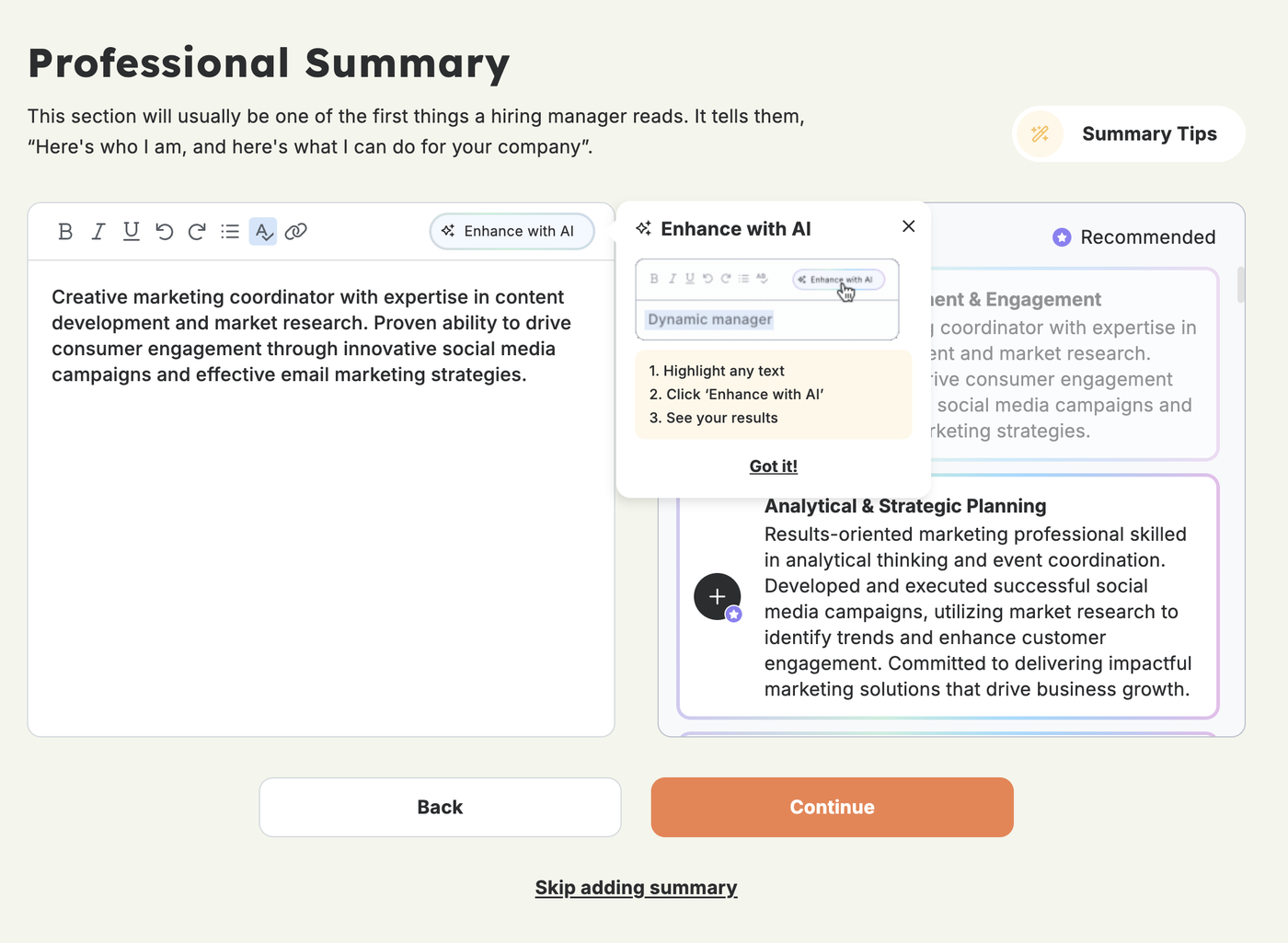
Task: Select the highlighted 'Dynamic manager' sample text
Action: (x=707, y=318)
